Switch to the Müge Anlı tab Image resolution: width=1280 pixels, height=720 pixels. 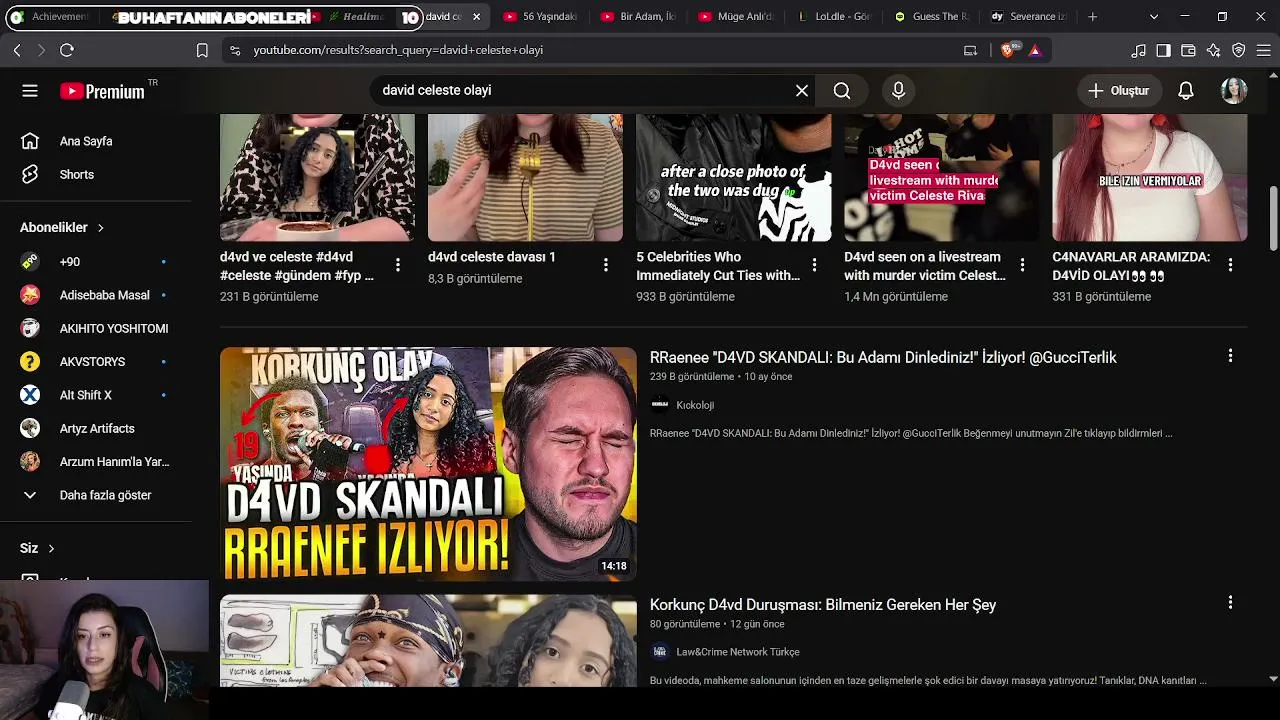click(738, 17)
